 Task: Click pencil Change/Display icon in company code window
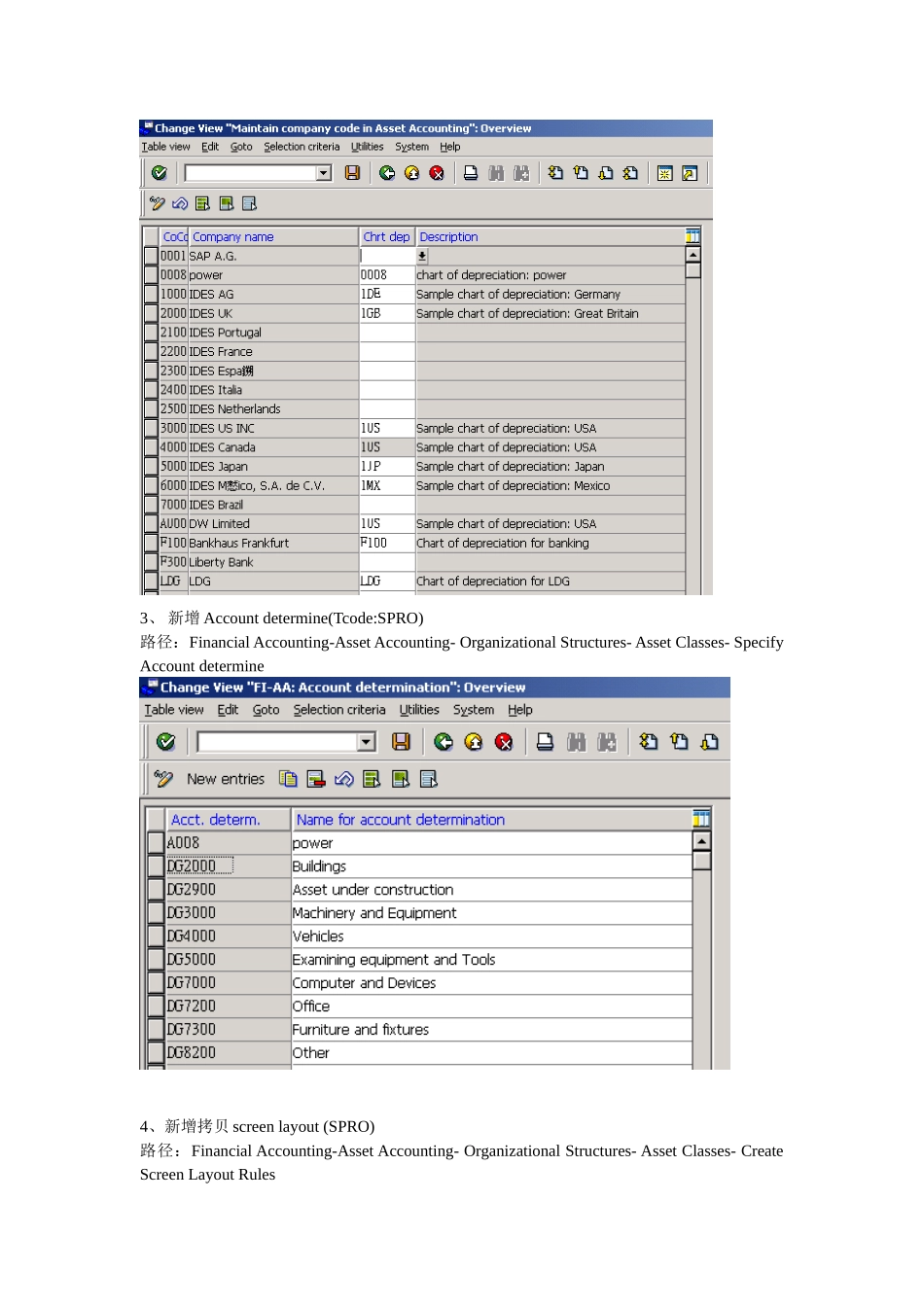pyautogui.click(x=157, y=203)
